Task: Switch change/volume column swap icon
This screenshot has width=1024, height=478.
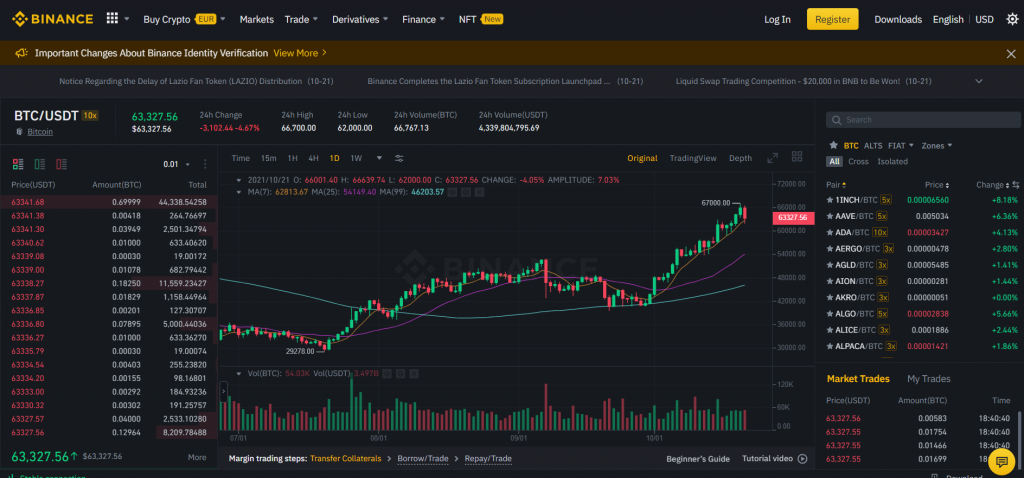Action: (1016, 185)
